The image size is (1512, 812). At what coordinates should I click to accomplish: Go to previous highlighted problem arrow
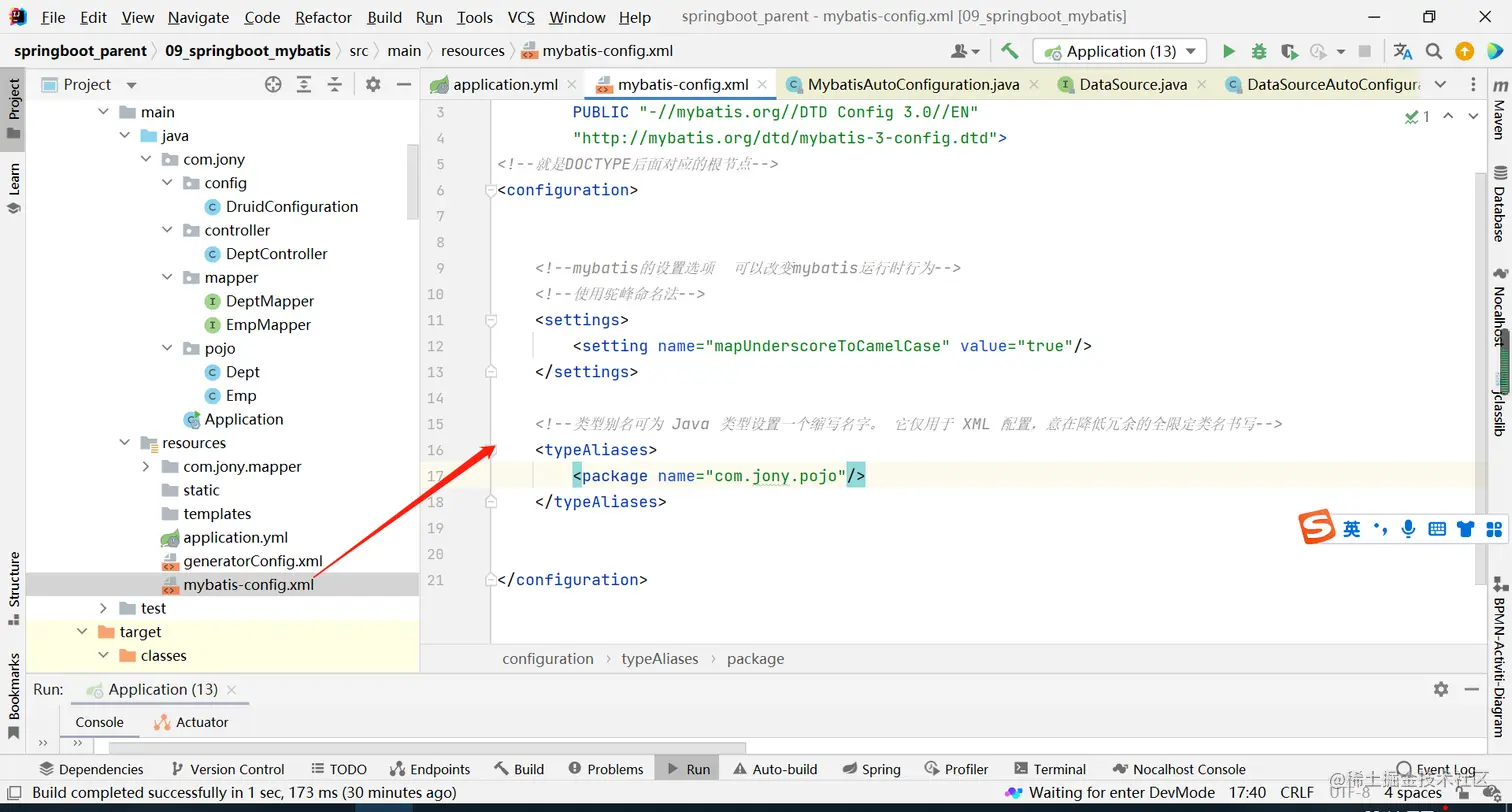(1448, 117)
